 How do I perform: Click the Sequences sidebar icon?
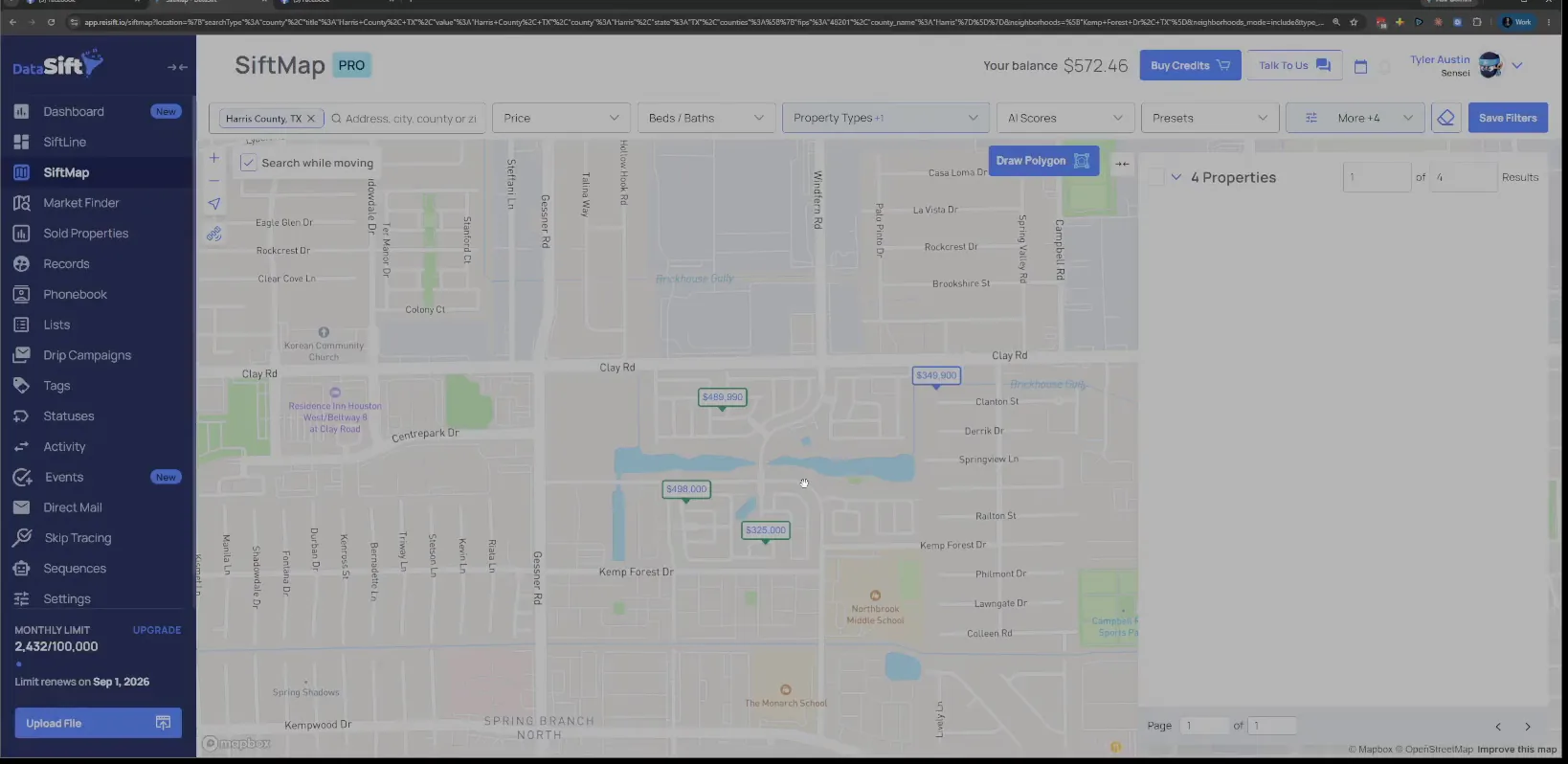tap(21, 569)
